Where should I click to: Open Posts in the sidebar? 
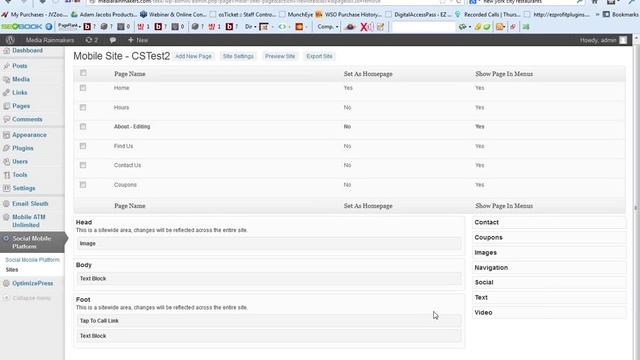click(20, 66)
